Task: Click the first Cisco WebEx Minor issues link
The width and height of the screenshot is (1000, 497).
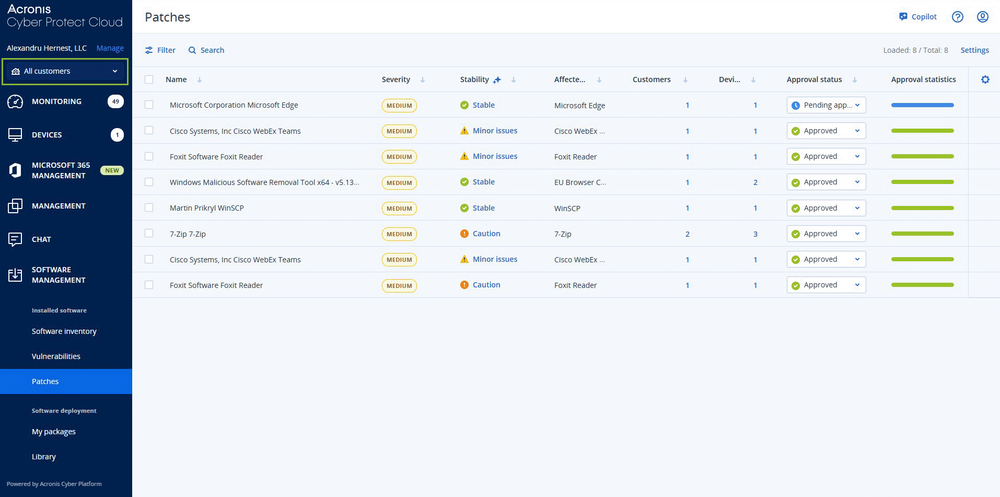Action: click(495, 131)
